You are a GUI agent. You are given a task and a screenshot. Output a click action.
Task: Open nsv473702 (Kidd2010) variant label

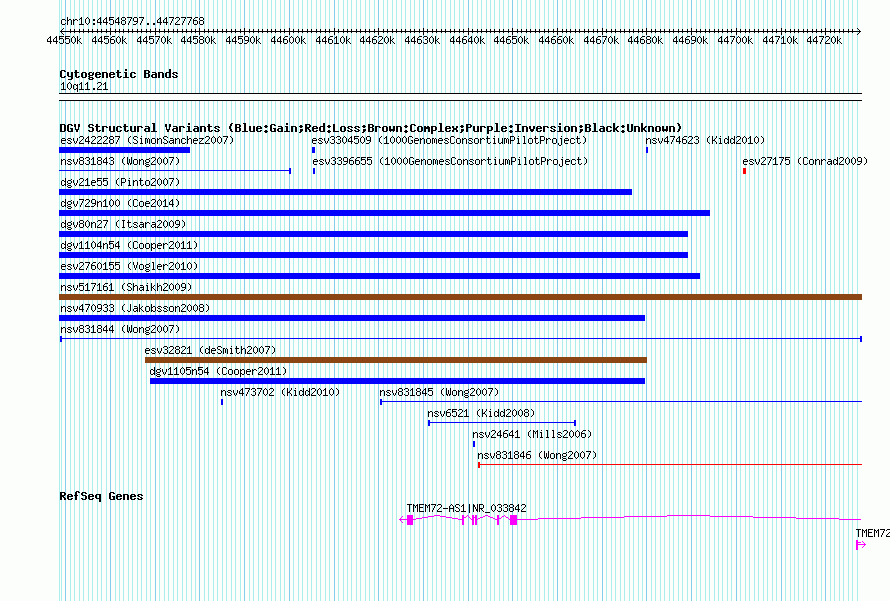(x=280, y=392)
